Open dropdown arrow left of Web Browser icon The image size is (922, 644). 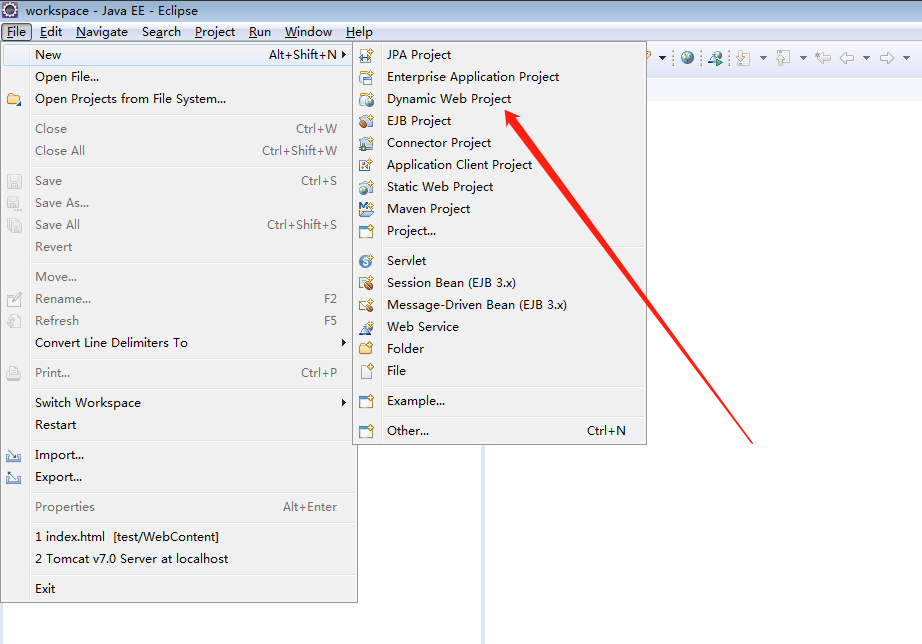click(662, 58)
